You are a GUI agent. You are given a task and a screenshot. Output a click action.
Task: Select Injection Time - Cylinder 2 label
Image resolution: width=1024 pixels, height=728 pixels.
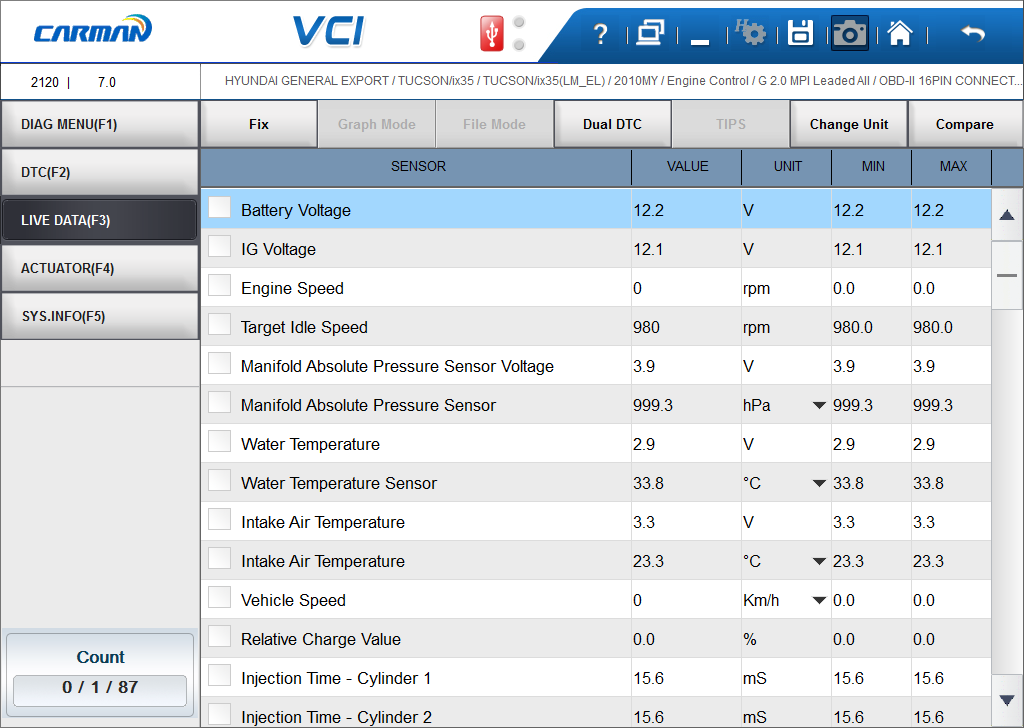[x=336, y=718]
